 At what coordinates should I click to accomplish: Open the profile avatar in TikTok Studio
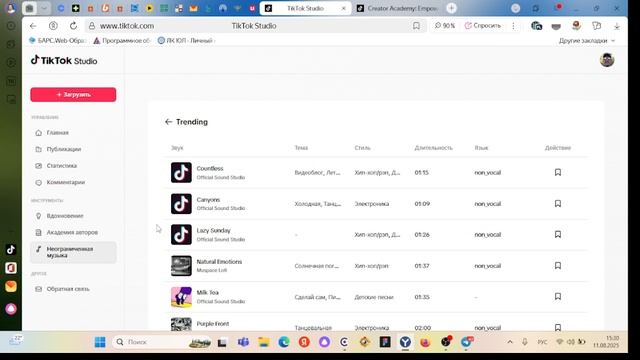coord(607,60)
